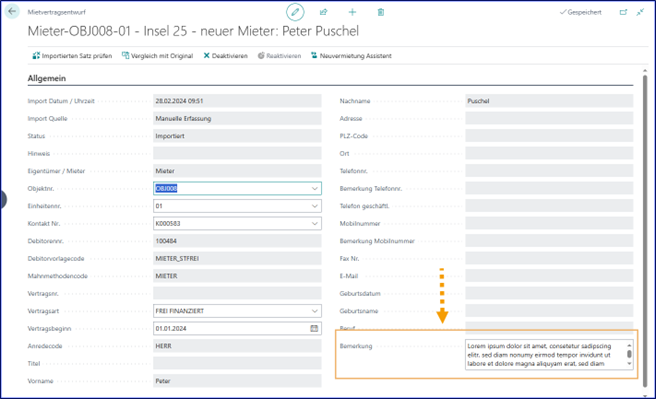656x399 pixels.
Task: Click the page vertical scrollbar
Action: [x=645, y=232]
